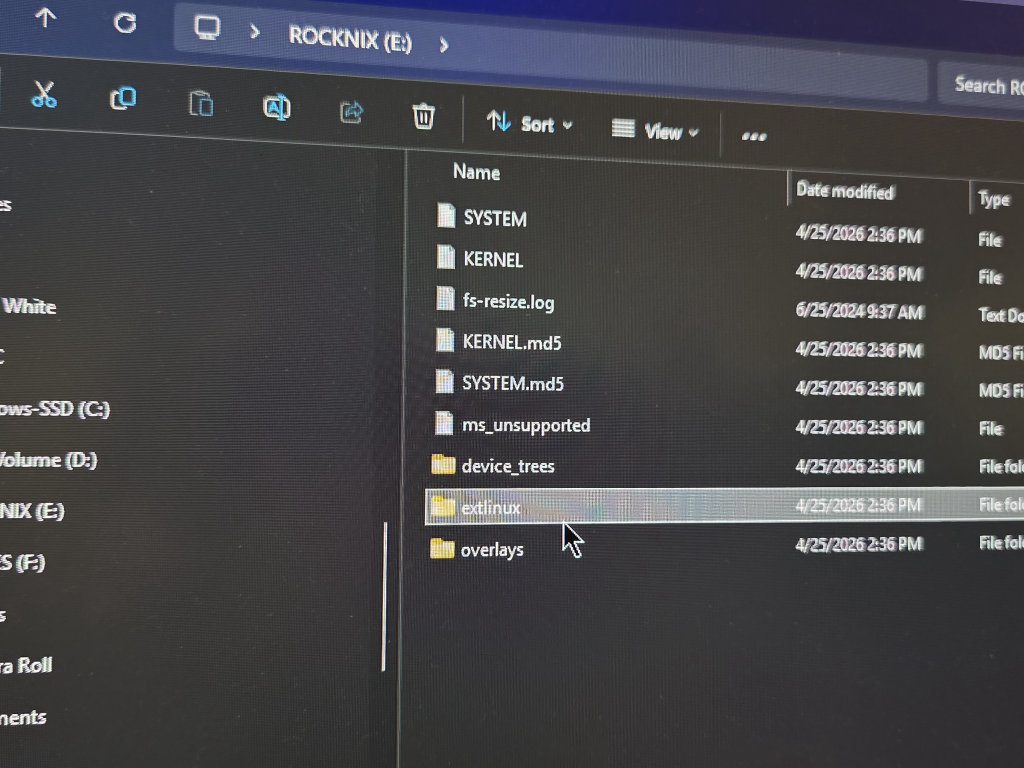Click the navigation pane scrollbar
This screenshot has width=1024, height=768.
(x=385, y=596)
